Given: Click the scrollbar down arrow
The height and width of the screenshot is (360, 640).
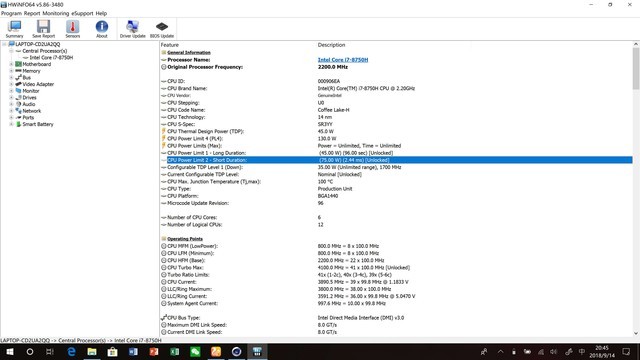Looking at the screenshot, I should (636, 333).
